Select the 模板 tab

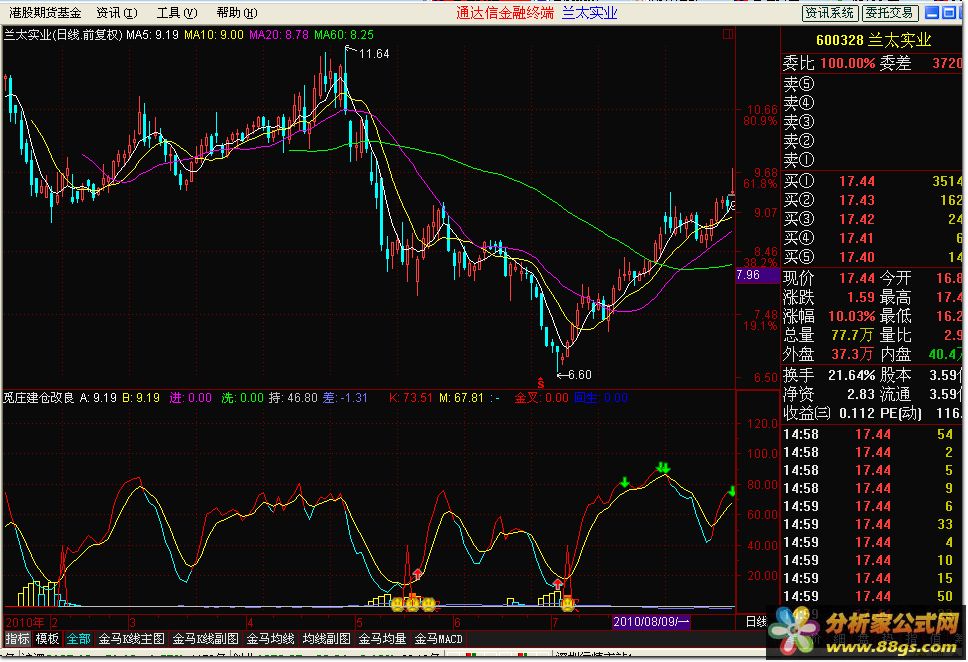pyautogui.click(x=48, y=639)
